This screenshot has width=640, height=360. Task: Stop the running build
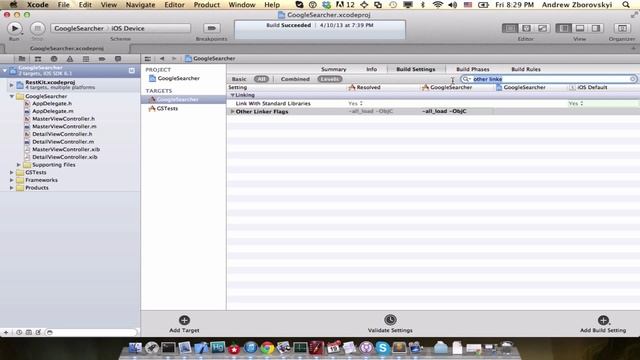point(38,28)
